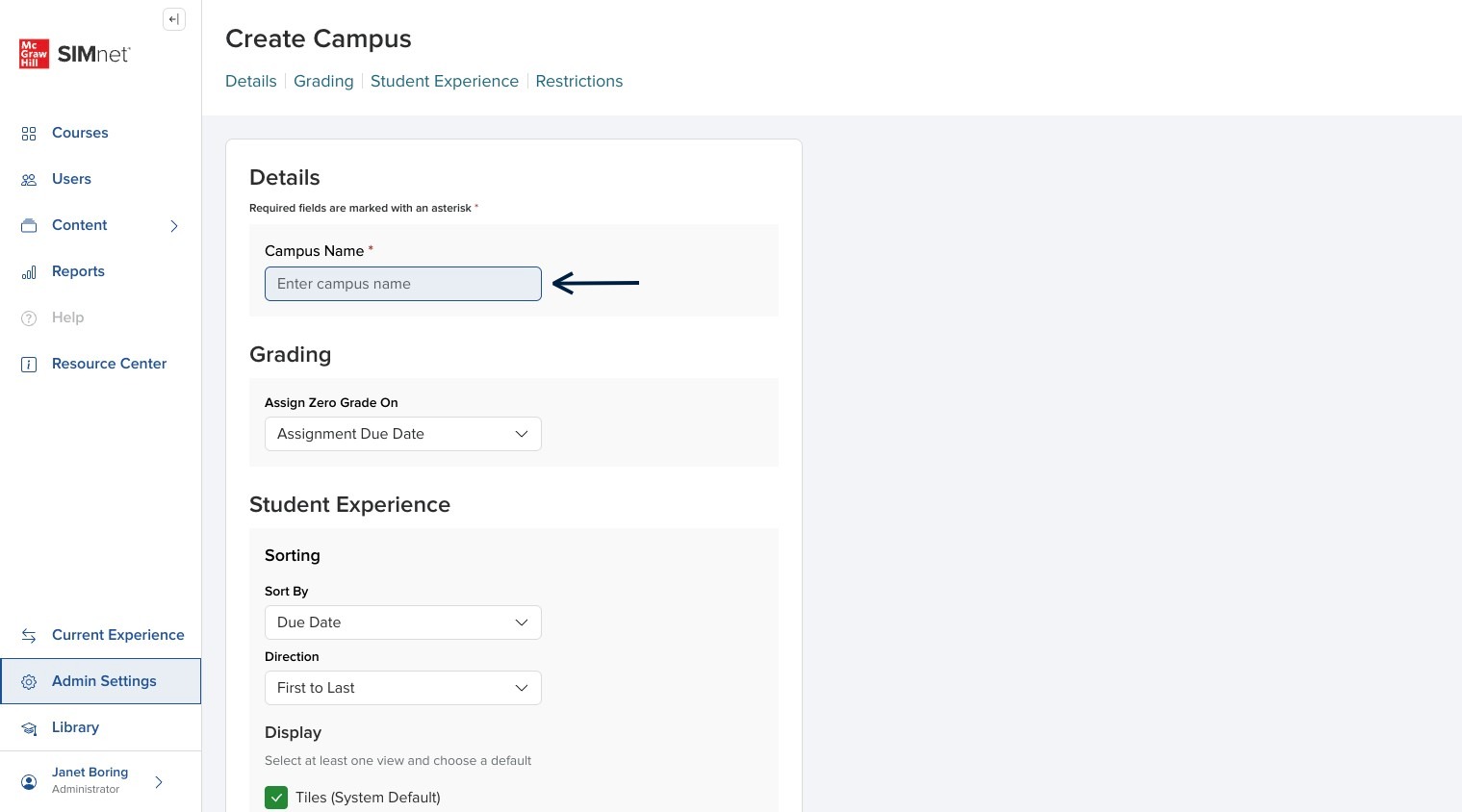Expand the Janet Boring account menu chevron
1462x812 pixels.
pos(159,782)
